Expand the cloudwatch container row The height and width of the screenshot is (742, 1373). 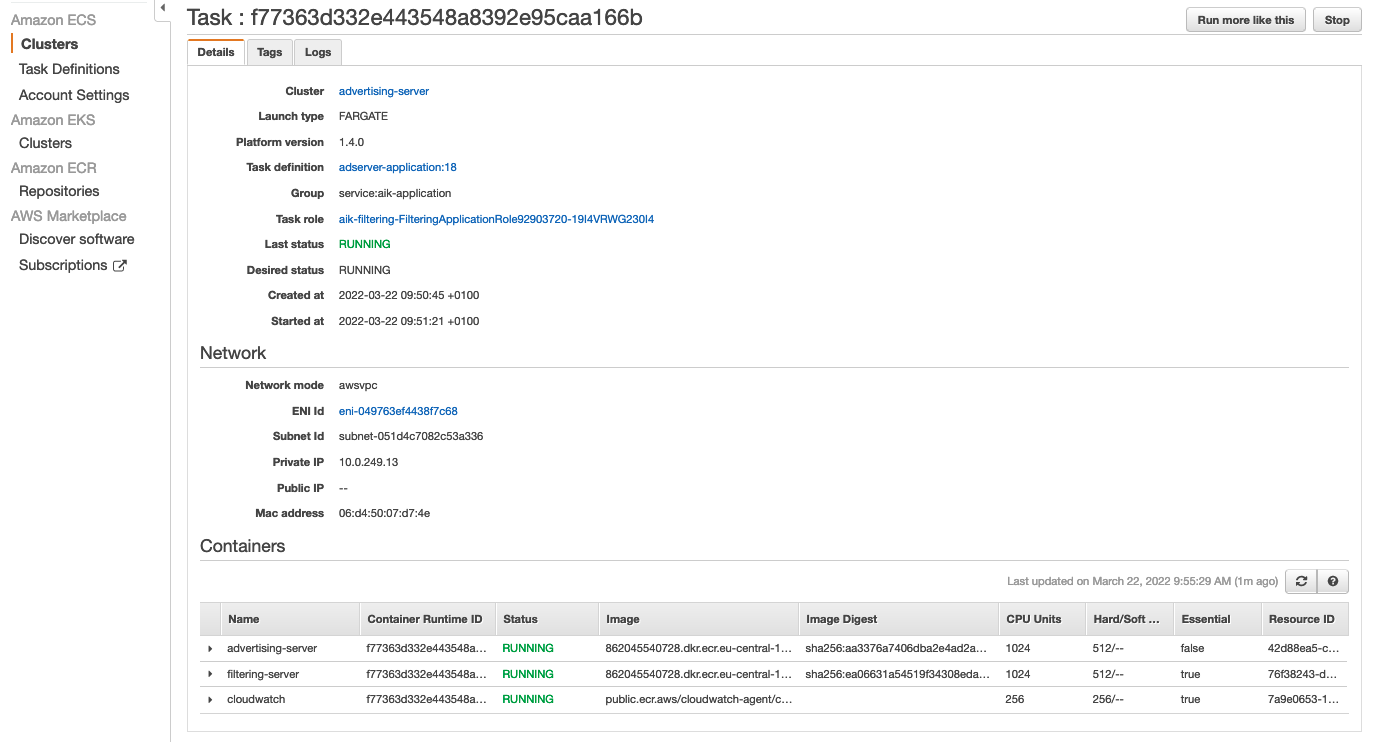coord(210,700)
